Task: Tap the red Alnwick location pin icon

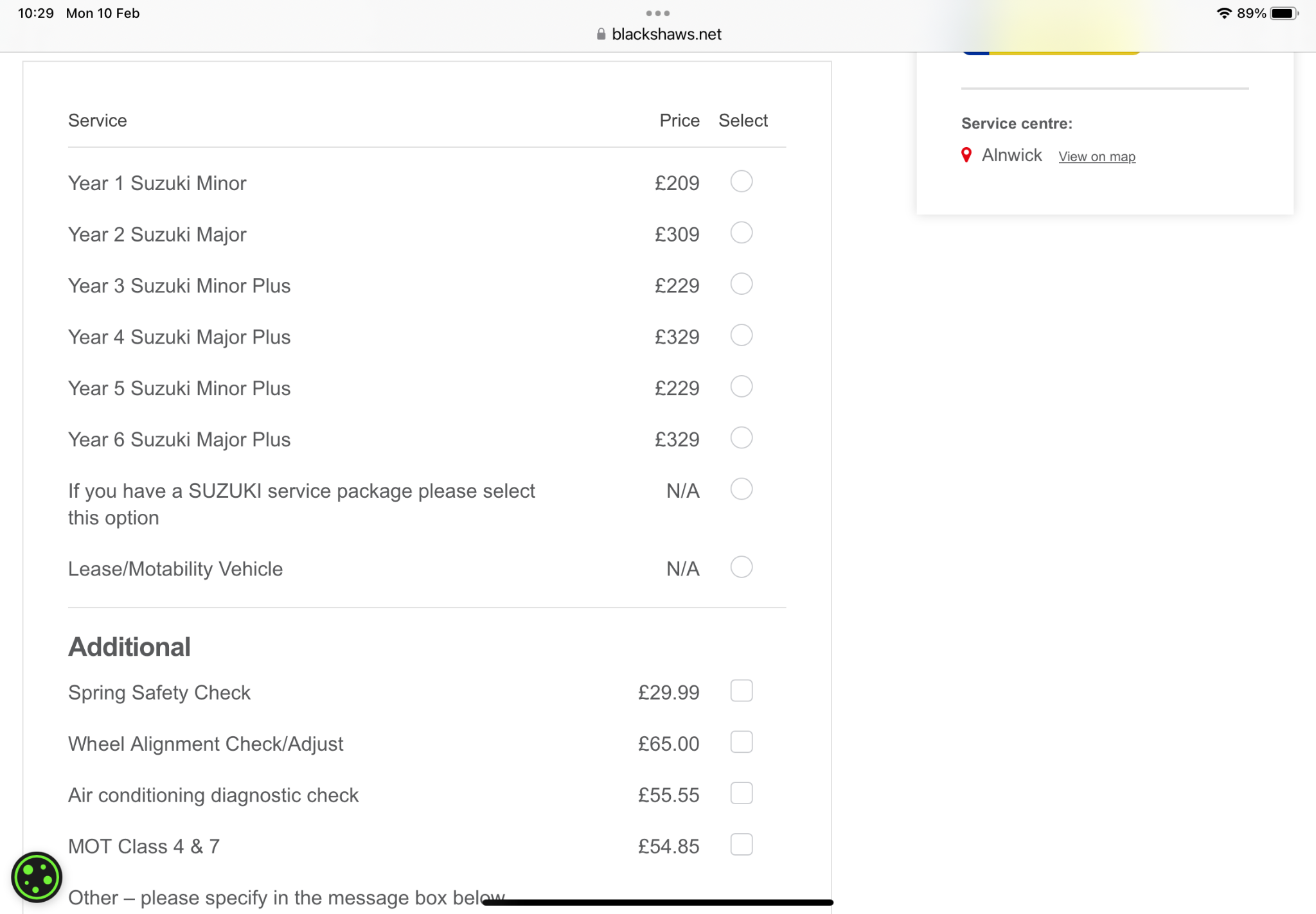Action: pos(966,155)
